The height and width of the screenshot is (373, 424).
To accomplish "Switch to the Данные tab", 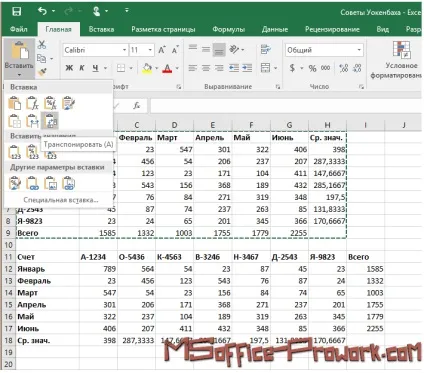I will (275, 29).
